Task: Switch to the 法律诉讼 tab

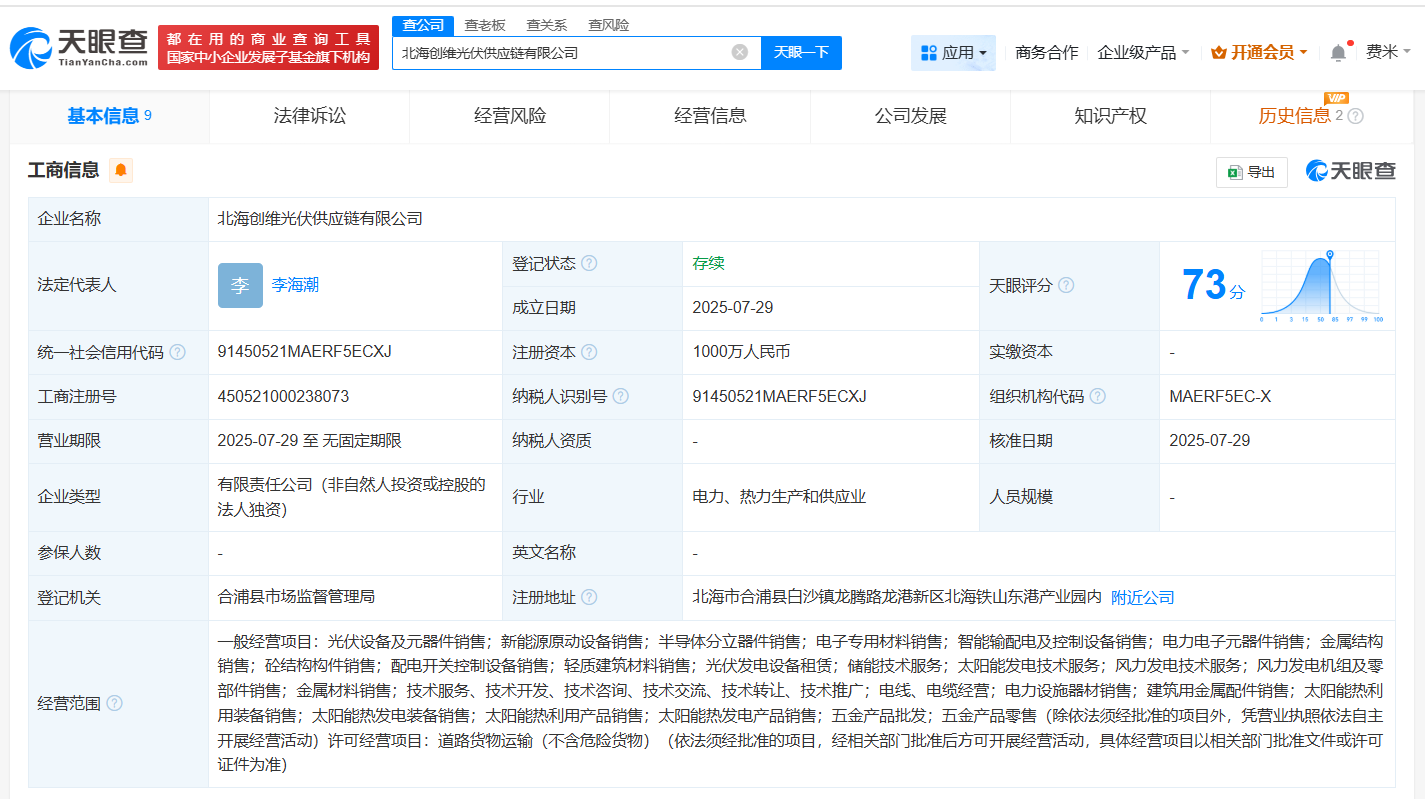Action: click(x=310, y=116)
